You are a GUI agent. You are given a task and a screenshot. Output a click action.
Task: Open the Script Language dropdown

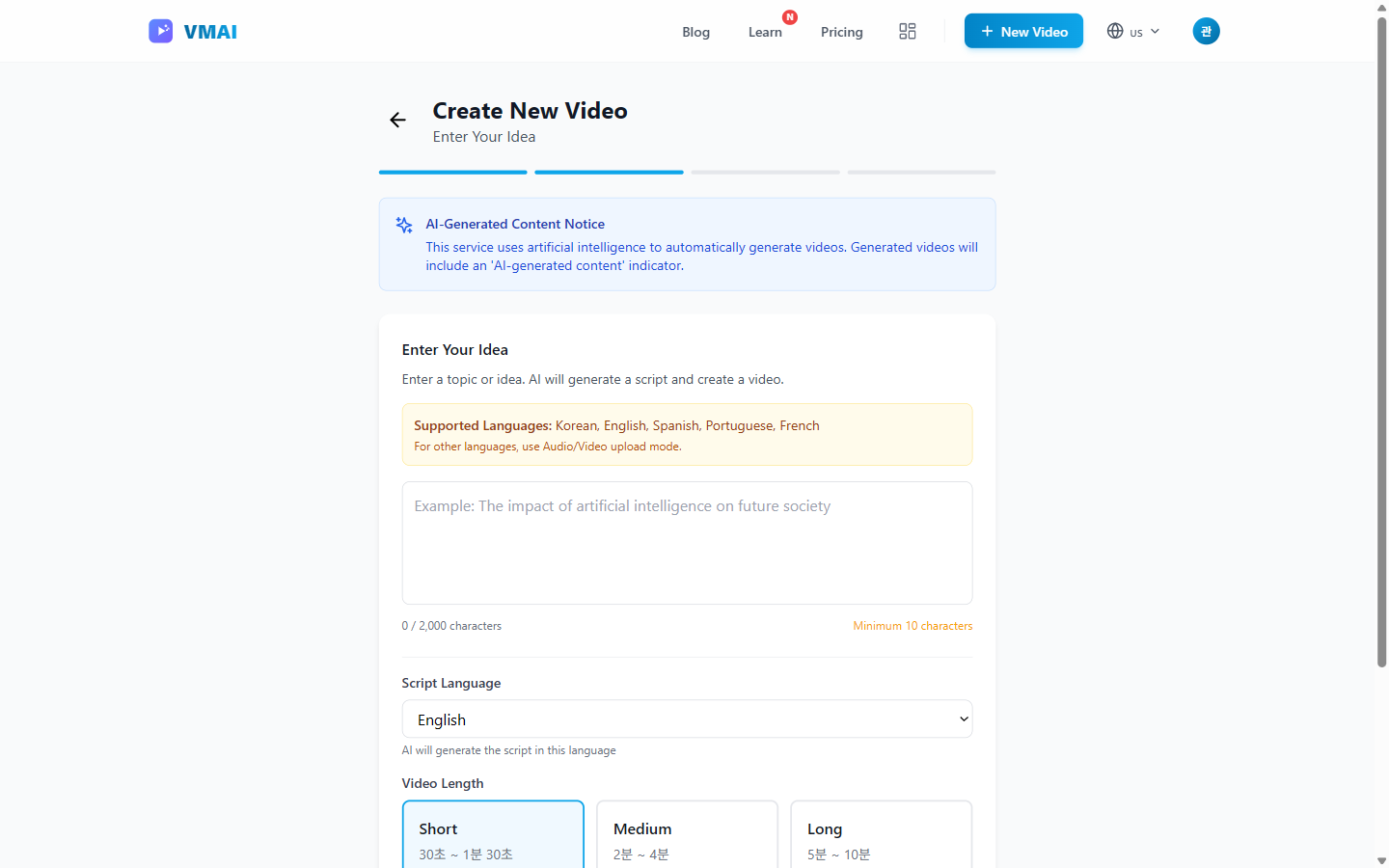click(x=687, y=719)
